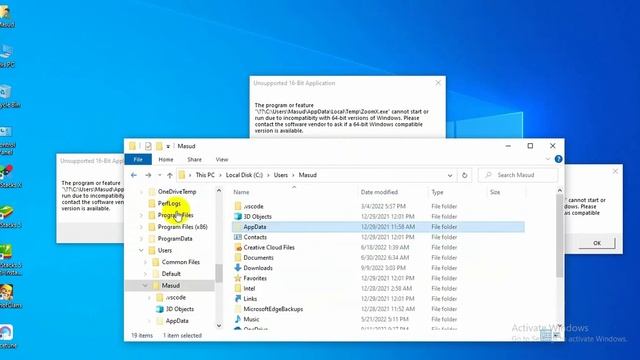Go up one folder level arrow
The width and height of the screenshot is (640, 360).
point(169,175)
